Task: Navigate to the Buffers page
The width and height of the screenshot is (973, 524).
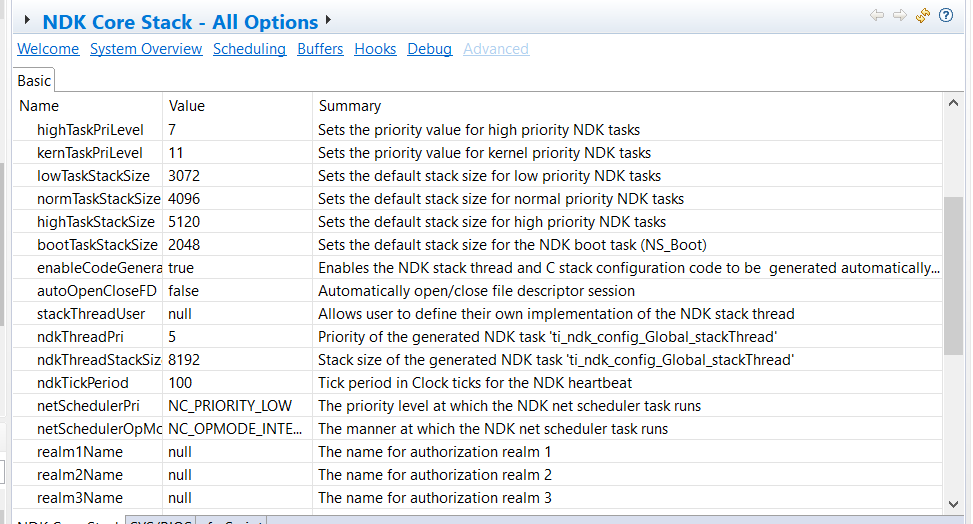Action: click(x=320, y=49)
